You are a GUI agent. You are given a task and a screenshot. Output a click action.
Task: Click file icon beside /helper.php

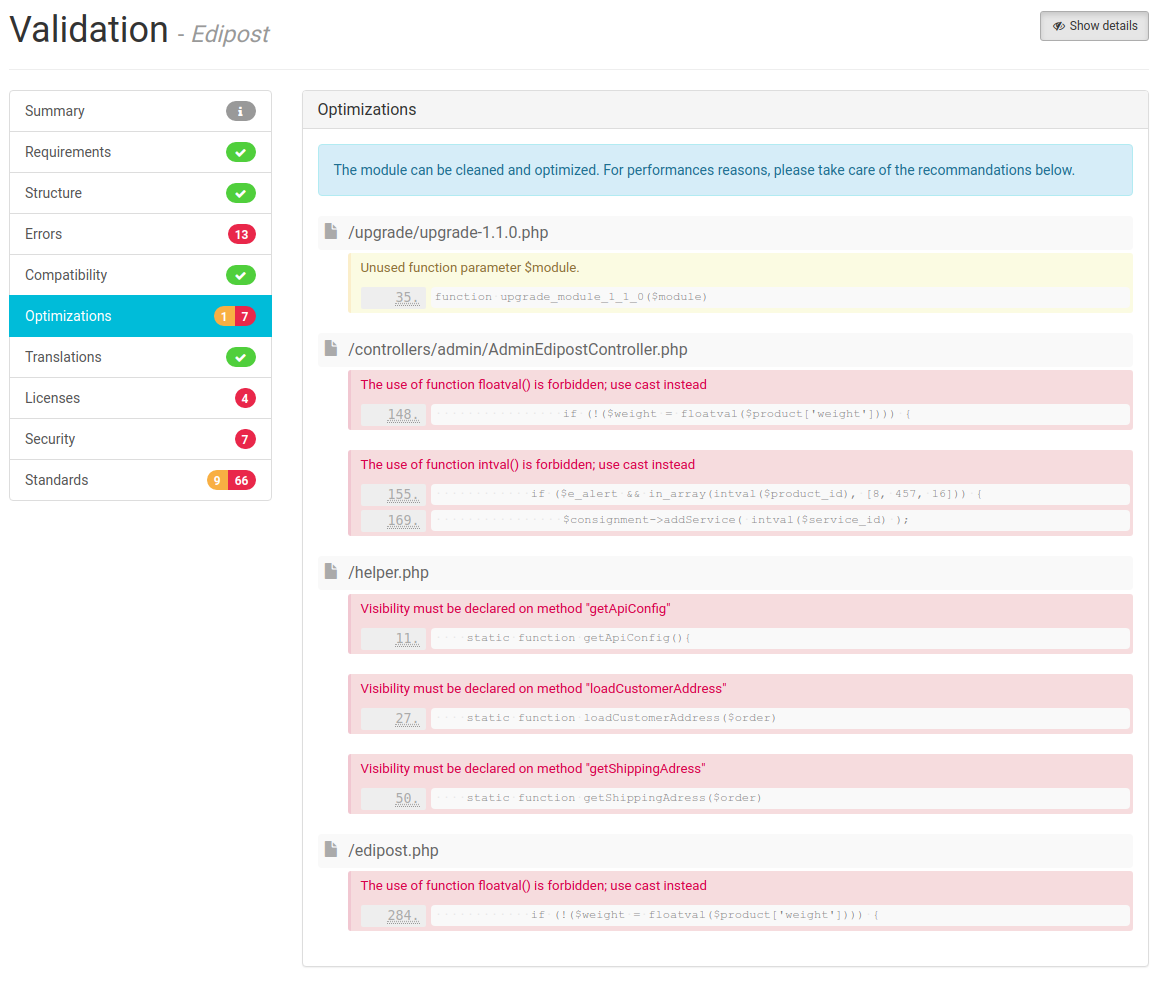coord(331,571)
